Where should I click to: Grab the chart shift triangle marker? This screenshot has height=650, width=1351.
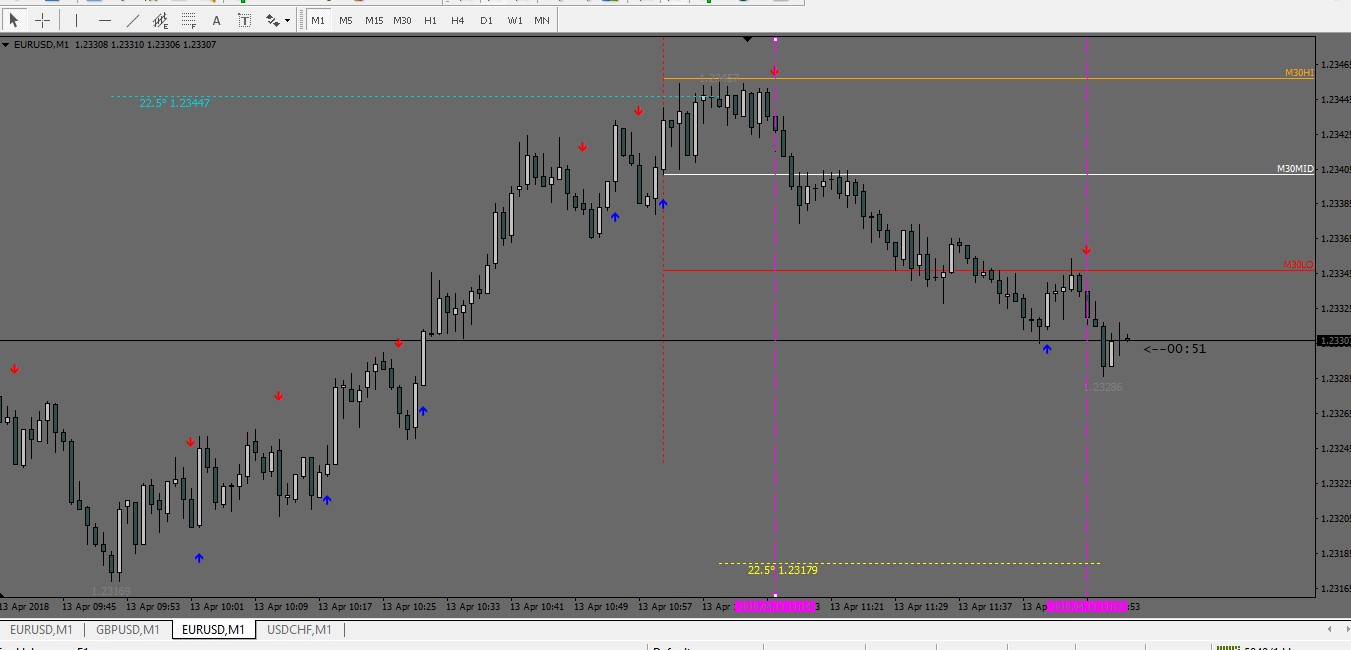[747, 39]
